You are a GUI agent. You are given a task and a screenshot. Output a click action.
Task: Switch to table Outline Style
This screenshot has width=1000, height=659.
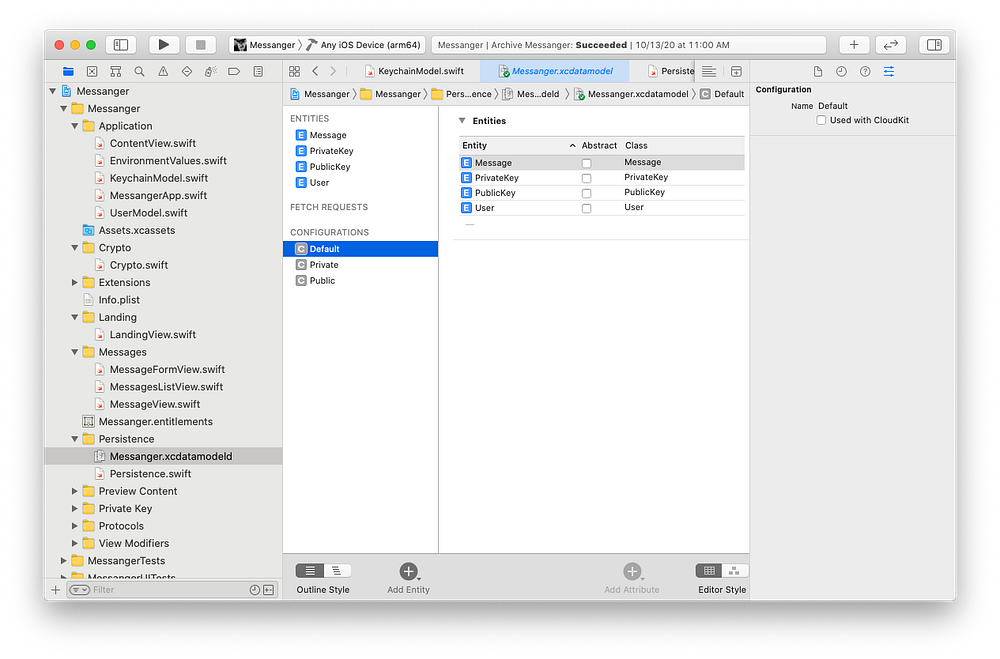(x=310, y=570)
